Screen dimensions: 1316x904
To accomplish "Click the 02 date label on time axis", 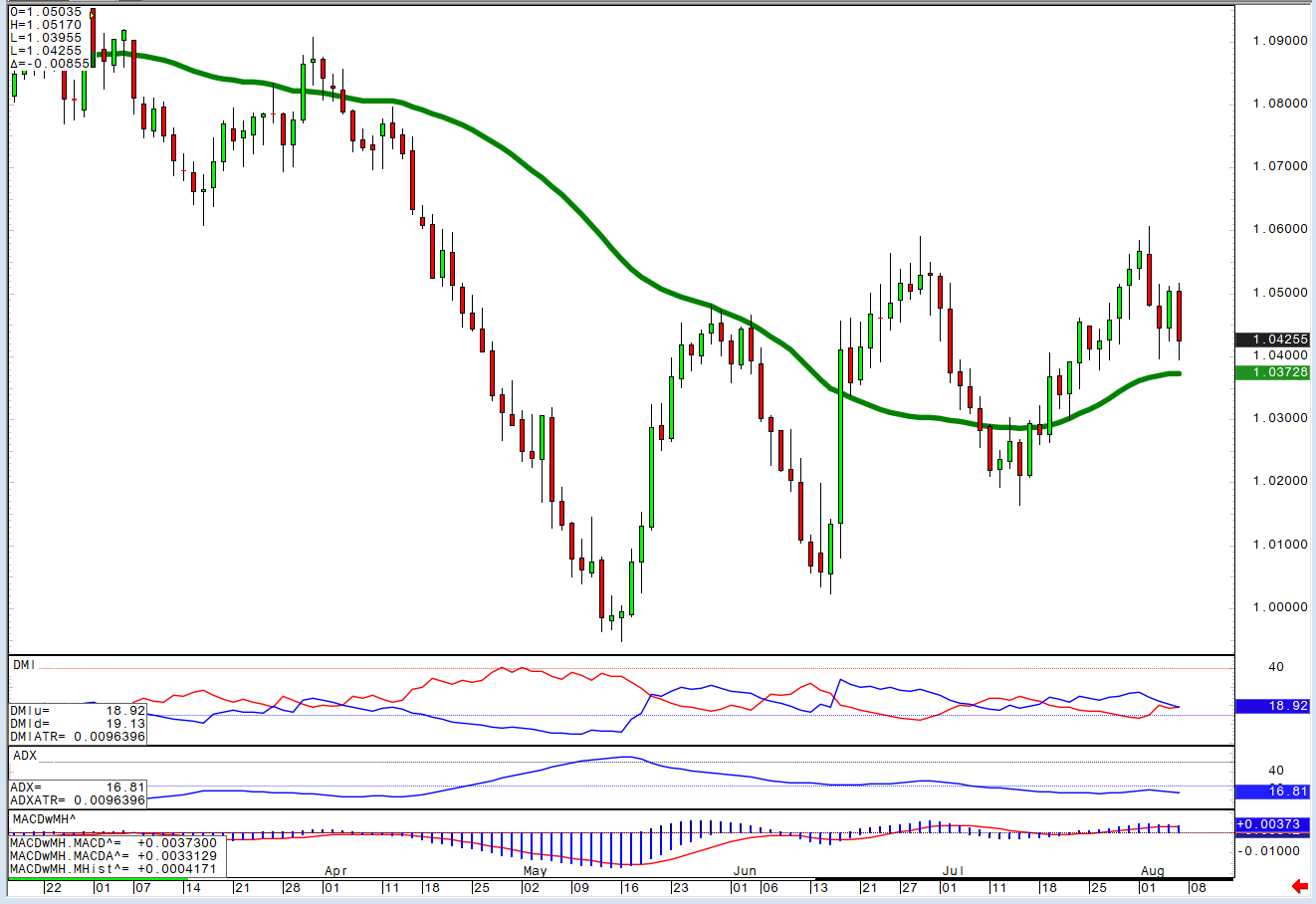I will 532,886.
